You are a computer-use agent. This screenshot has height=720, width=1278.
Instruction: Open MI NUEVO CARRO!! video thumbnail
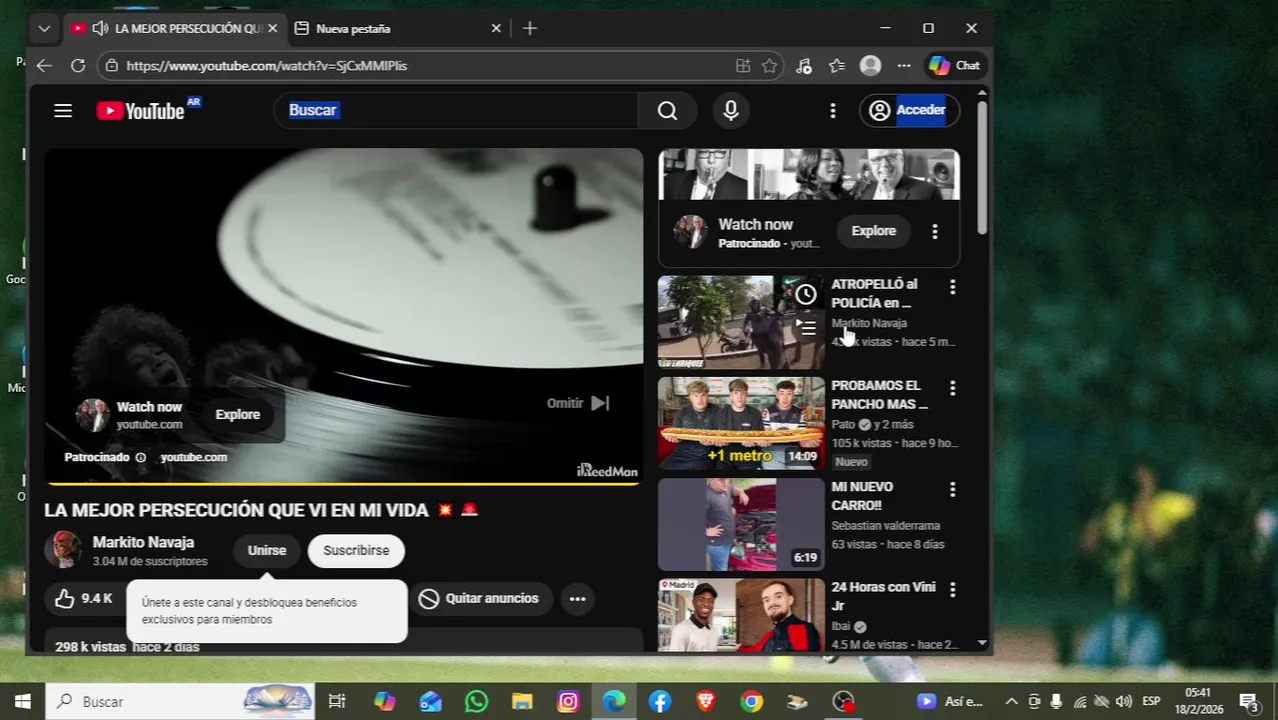coord(741,525)
